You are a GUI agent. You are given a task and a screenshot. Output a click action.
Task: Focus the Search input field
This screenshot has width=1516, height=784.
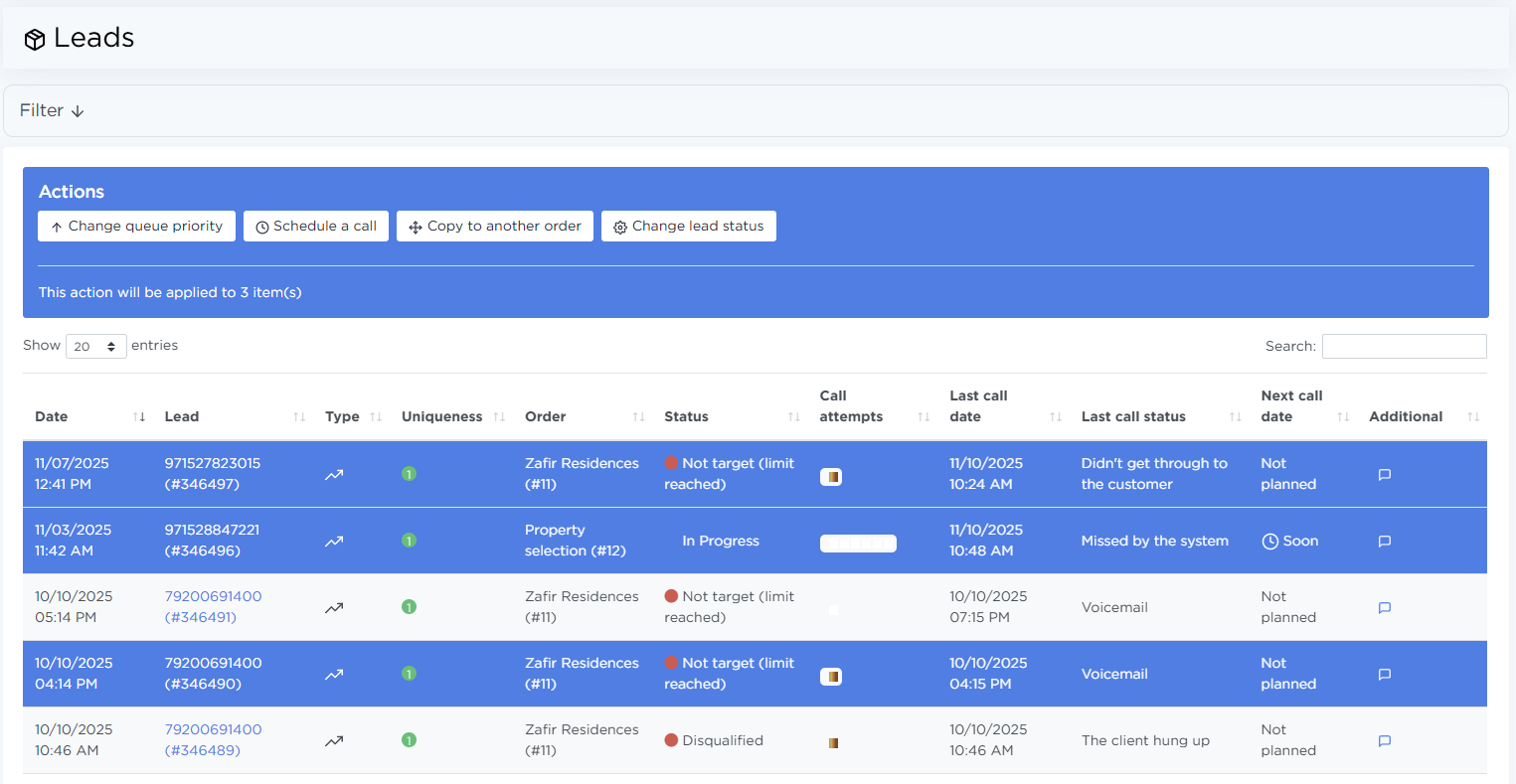pos(1404,346)
